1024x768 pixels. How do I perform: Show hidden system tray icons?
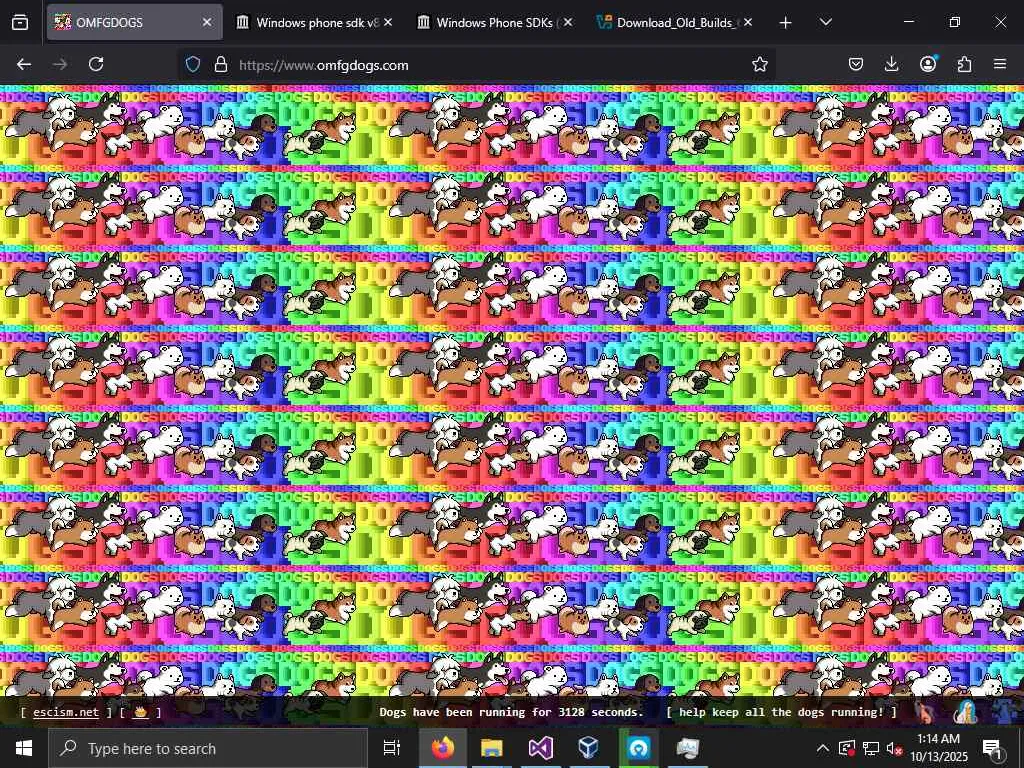point(823,748)
